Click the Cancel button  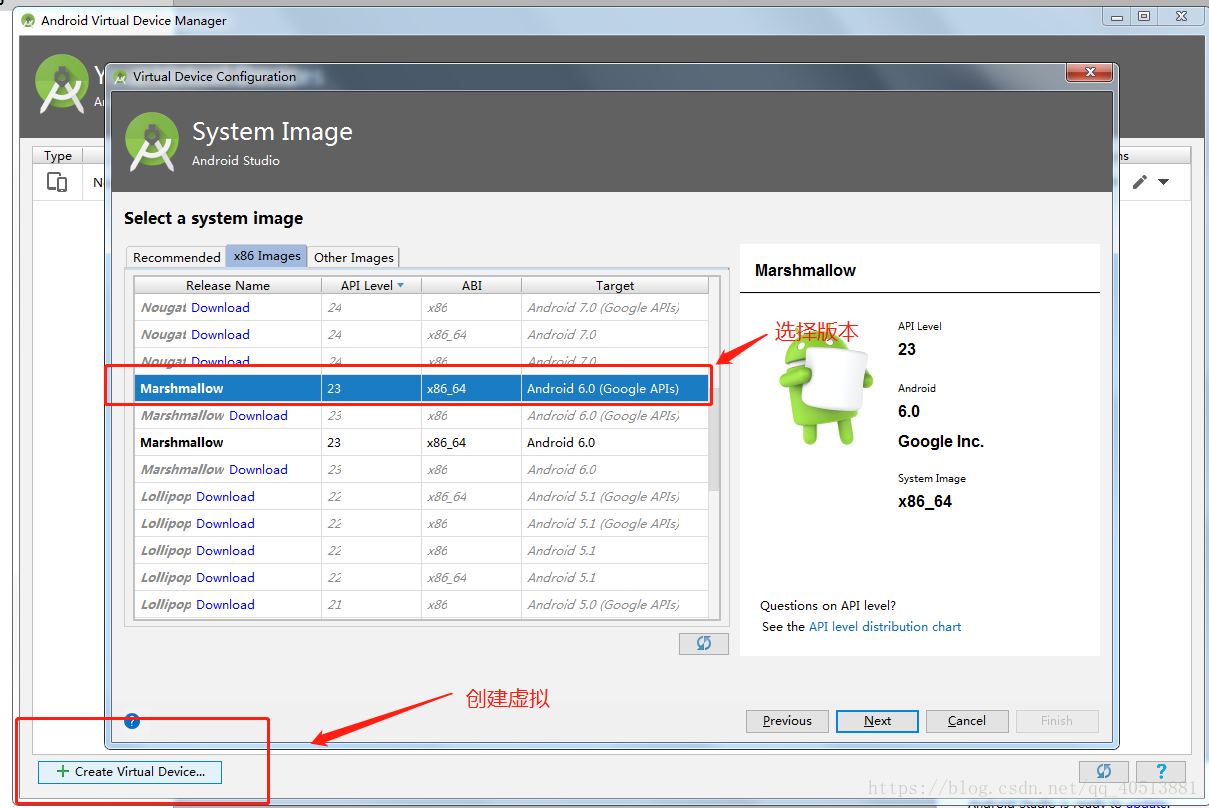click(x=967, y=720)
